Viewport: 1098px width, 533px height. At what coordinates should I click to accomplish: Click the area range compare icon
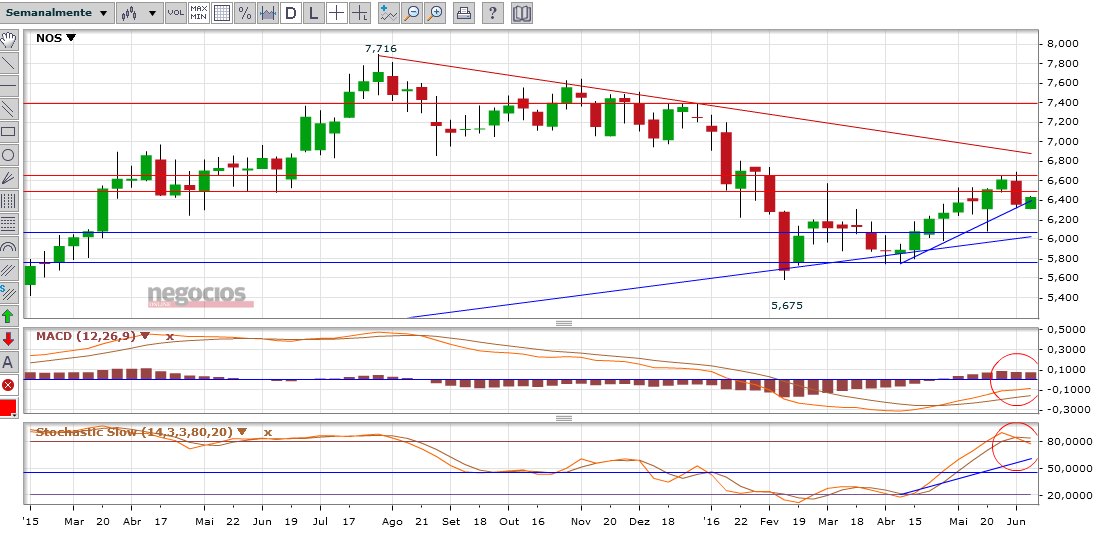[267, 13]
